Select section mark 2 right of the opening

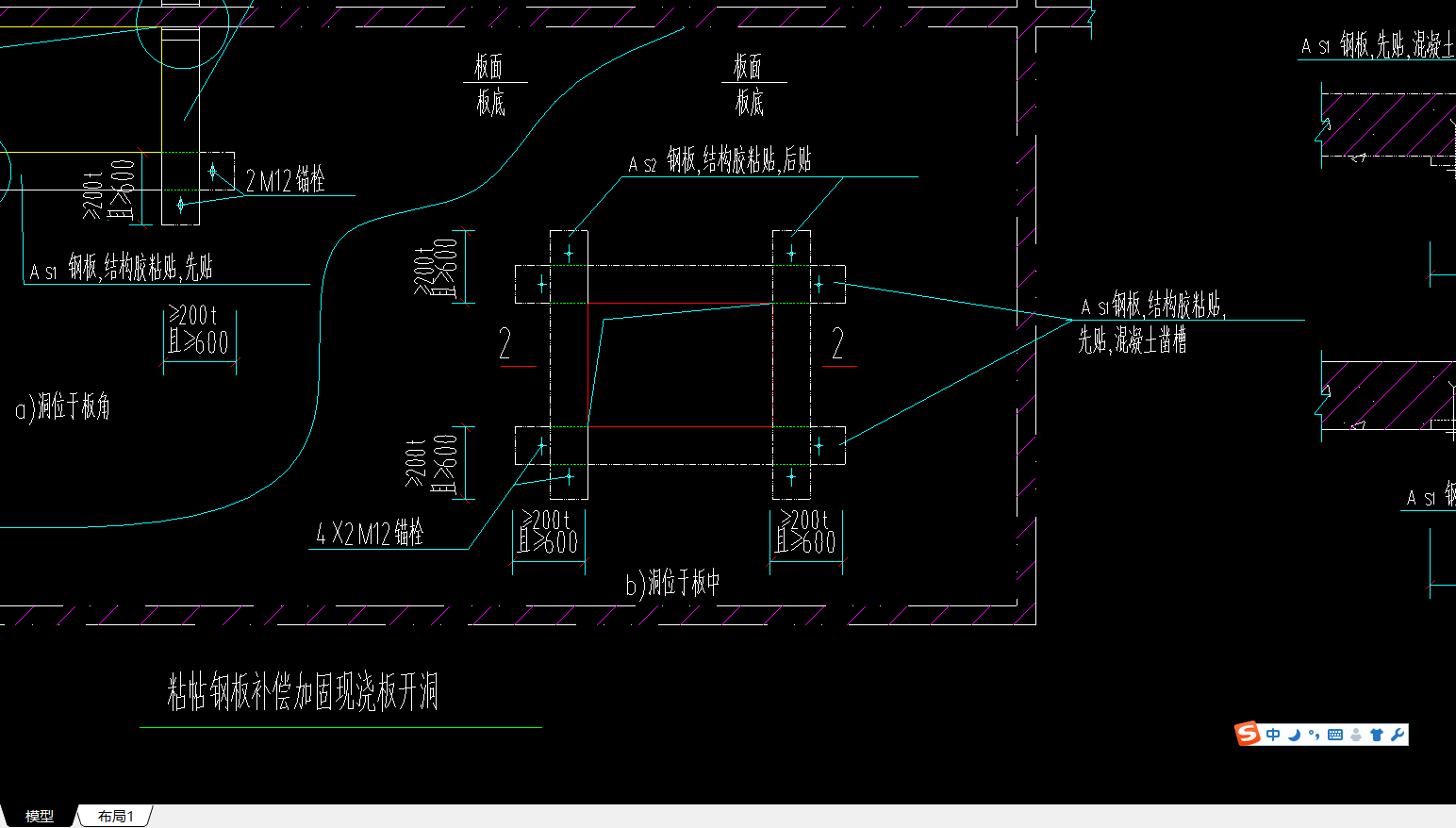[x=836, y=344]
